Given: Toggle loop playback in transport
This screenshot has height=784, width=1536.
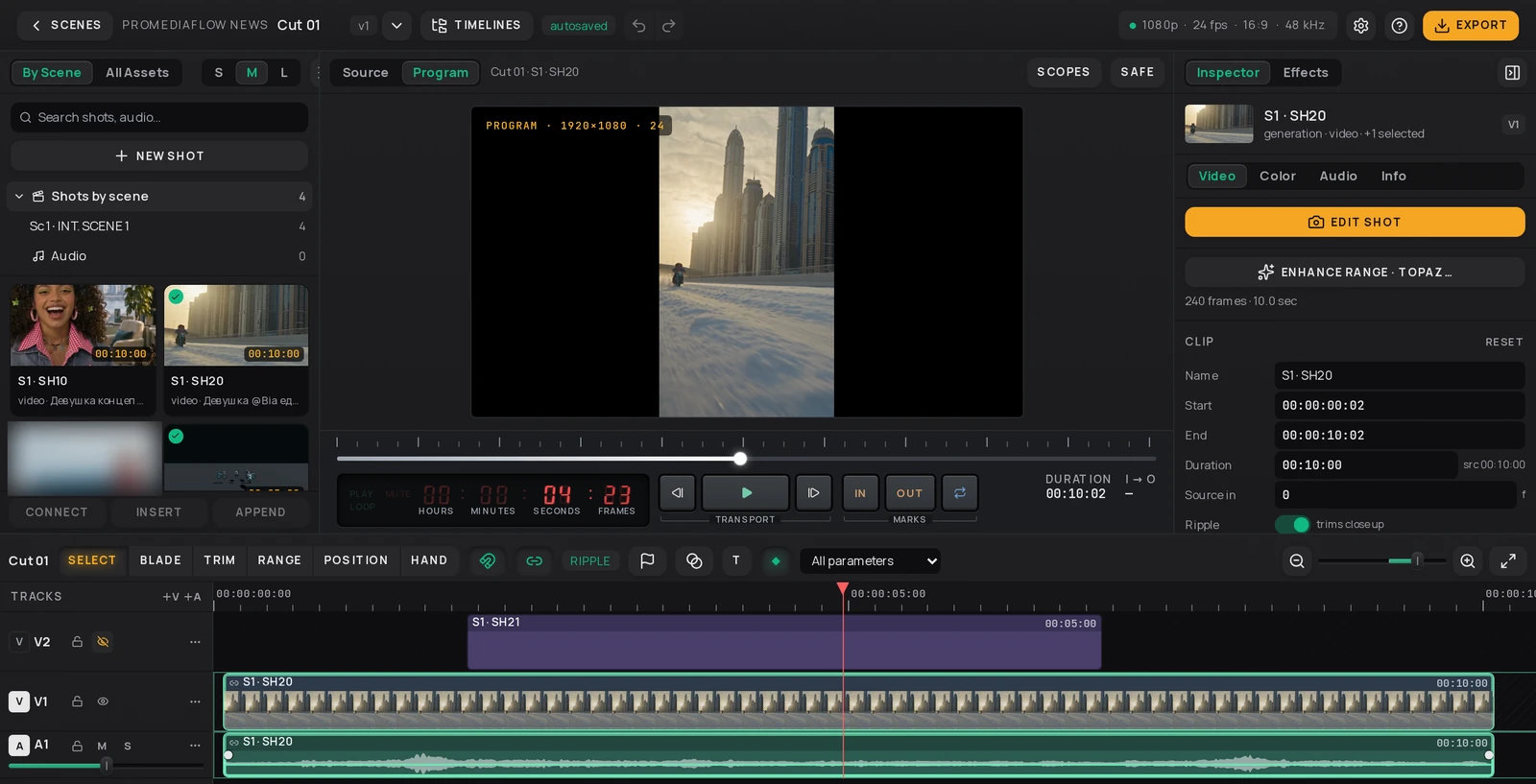Looking at the screenshot, I should pyautogui.click(x=960, y=493).
